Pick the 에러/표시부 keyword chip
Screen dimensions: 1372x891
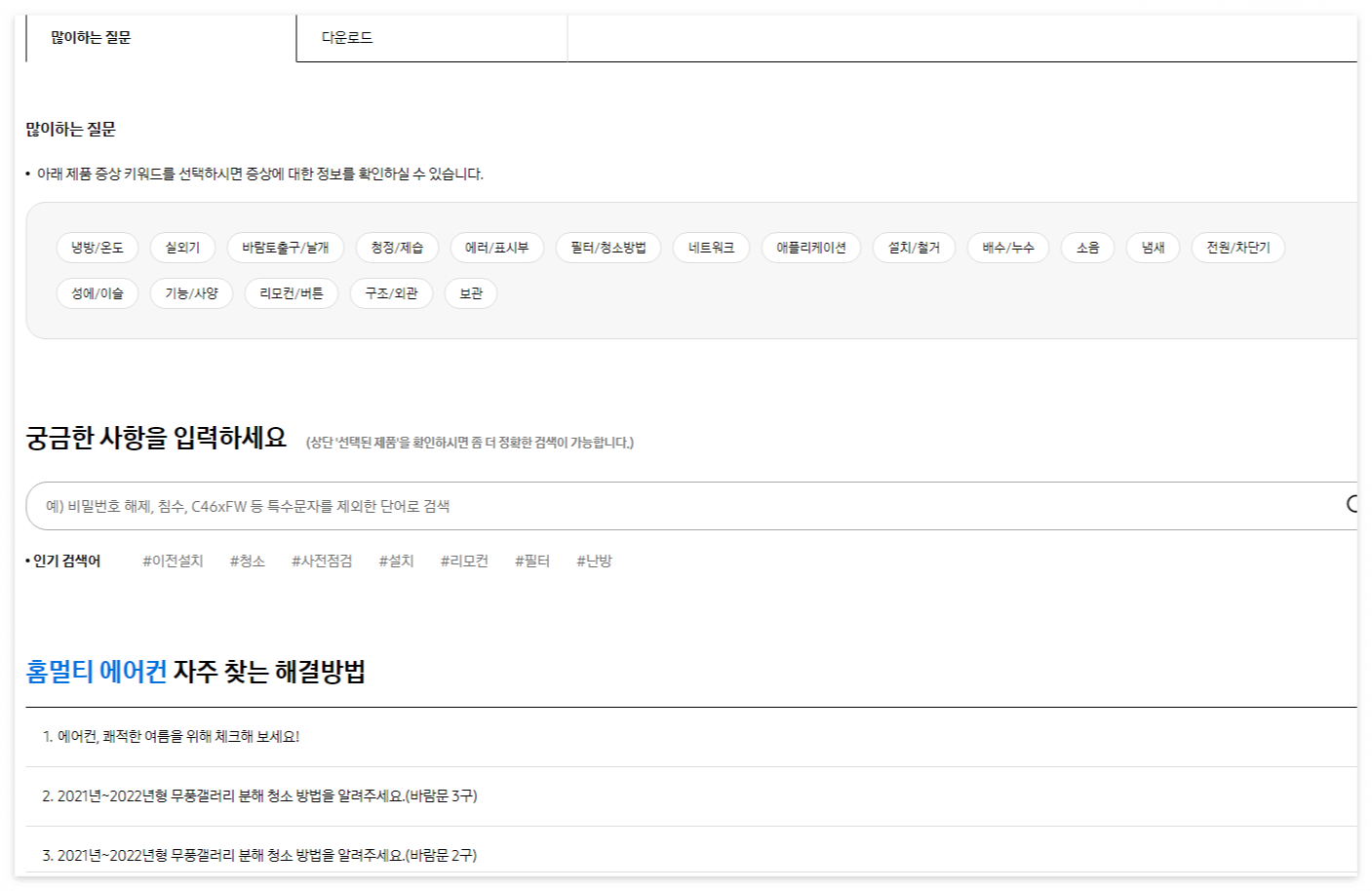point(497,248)
